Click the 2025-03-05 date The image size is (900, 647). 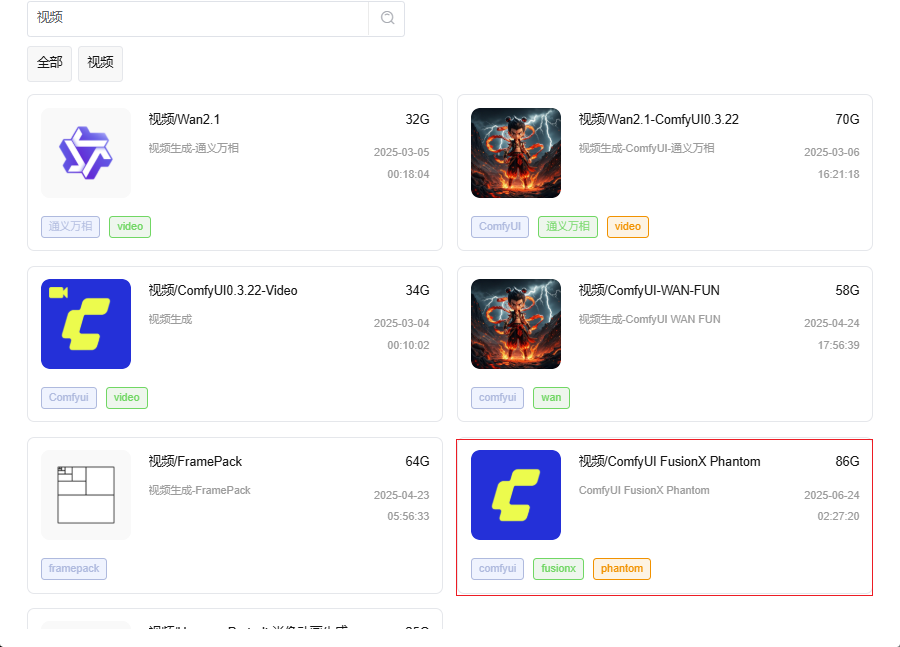[402, 152]
